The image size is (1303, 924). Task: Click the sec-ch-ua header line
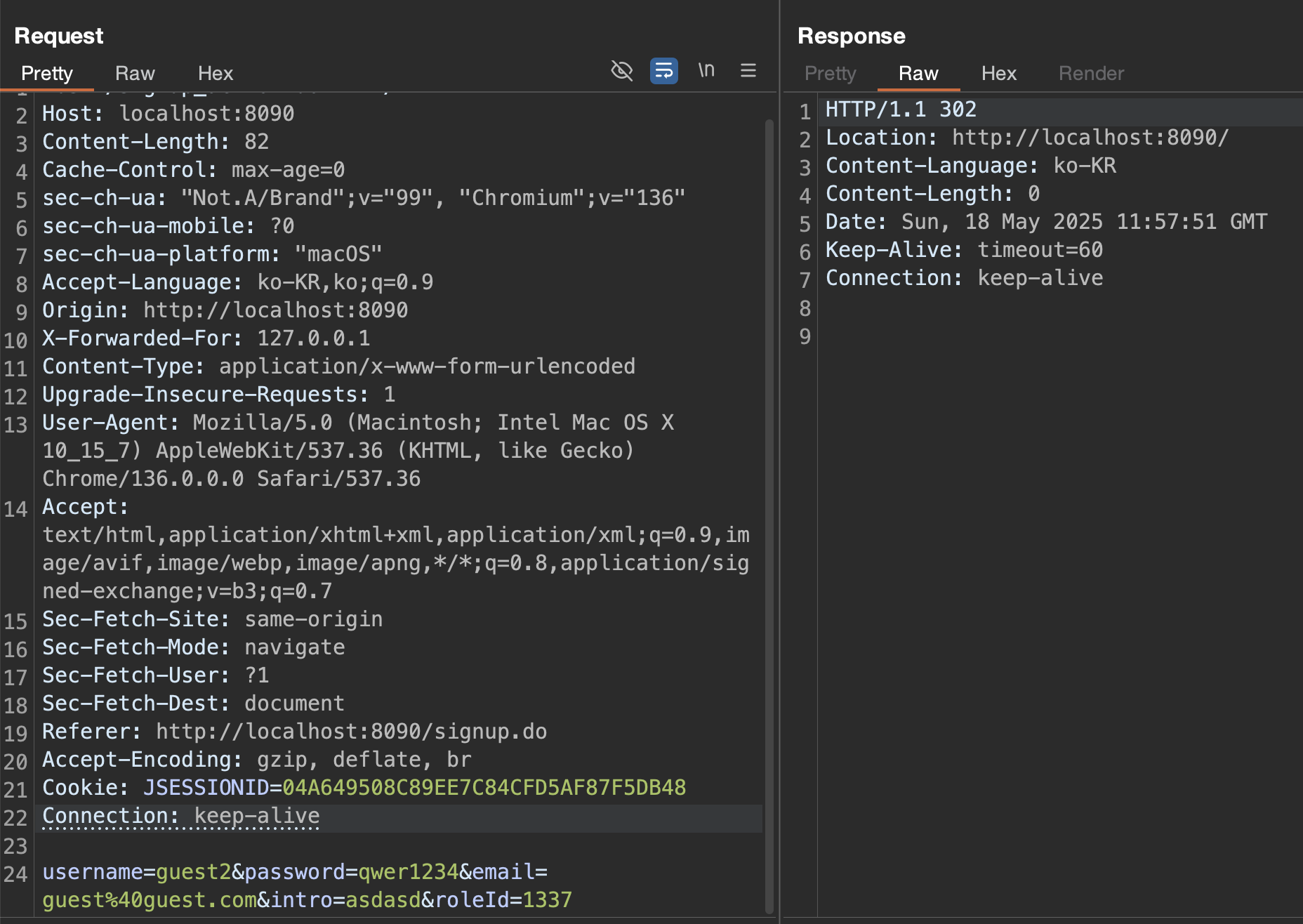364,198
